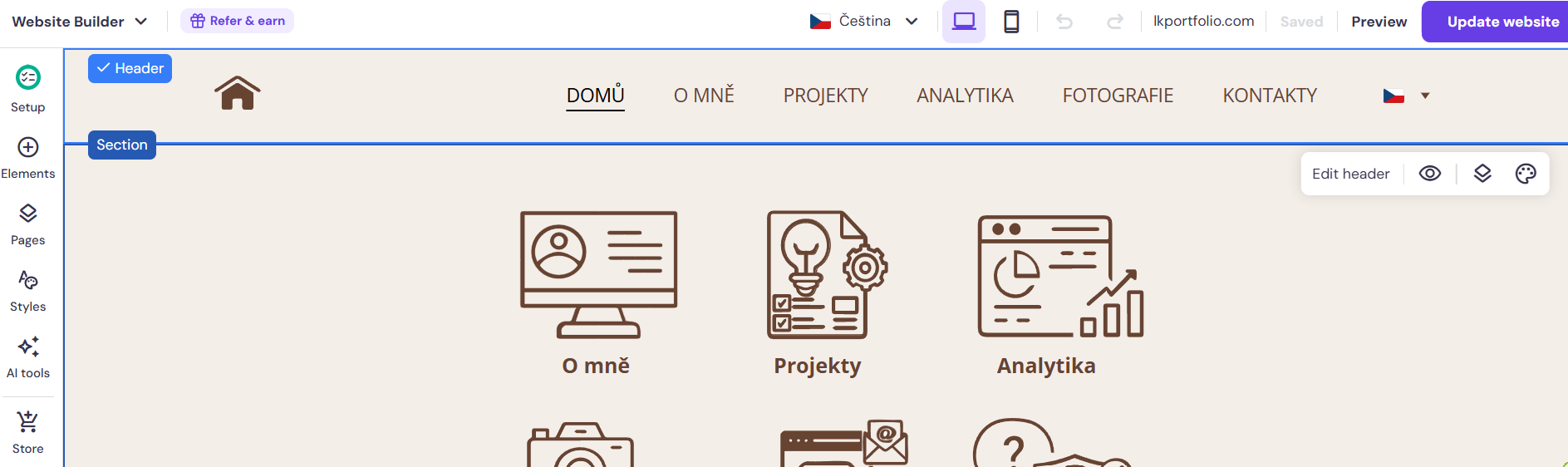
Task: Expand the site language flag dropdown arrow
Action: tap(1425, 96)
